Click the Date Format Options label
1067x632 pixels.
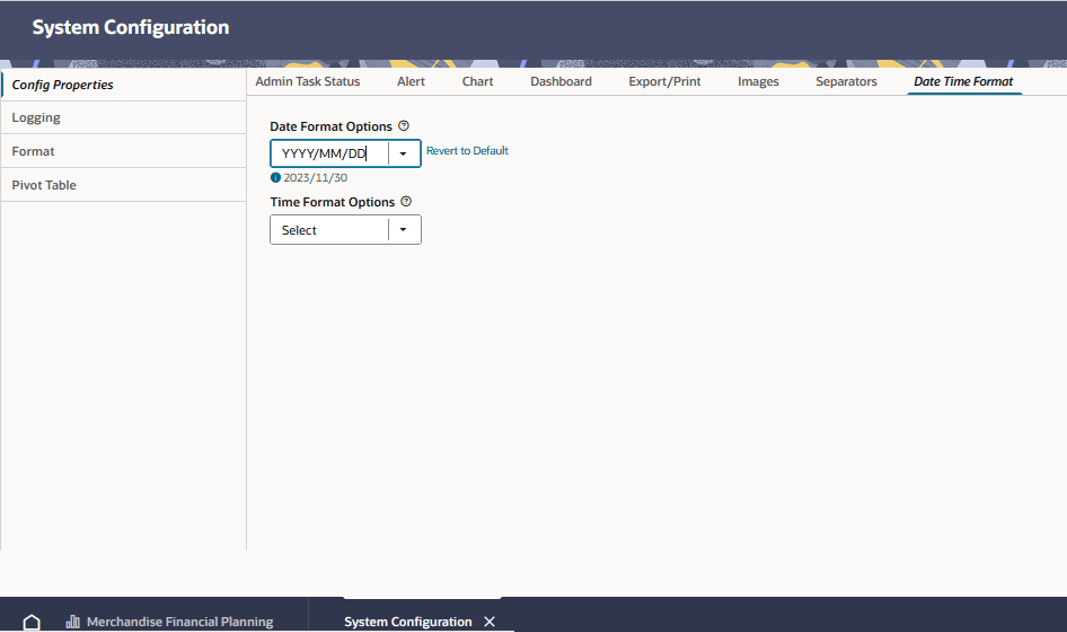pyautogui.click(x=331, y=127)
